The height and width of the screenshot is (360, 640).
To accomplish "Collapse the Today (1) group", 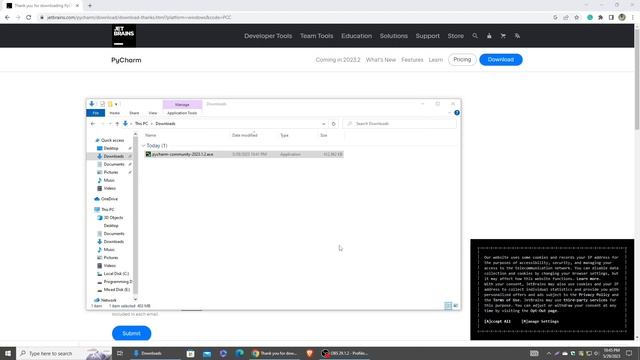I will tap(144, 146).
